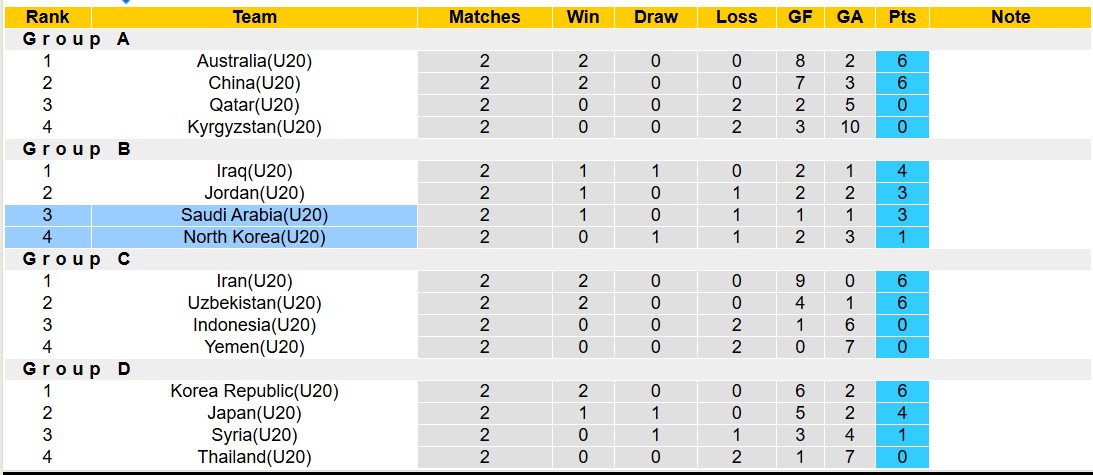Click the Matches column header

click(x=484, y=17)
